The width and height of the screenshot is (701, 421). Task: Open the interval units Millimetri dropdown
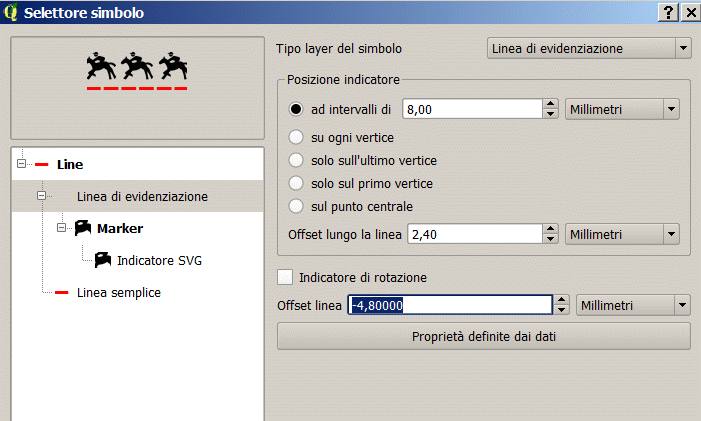(x=622, y=109)
